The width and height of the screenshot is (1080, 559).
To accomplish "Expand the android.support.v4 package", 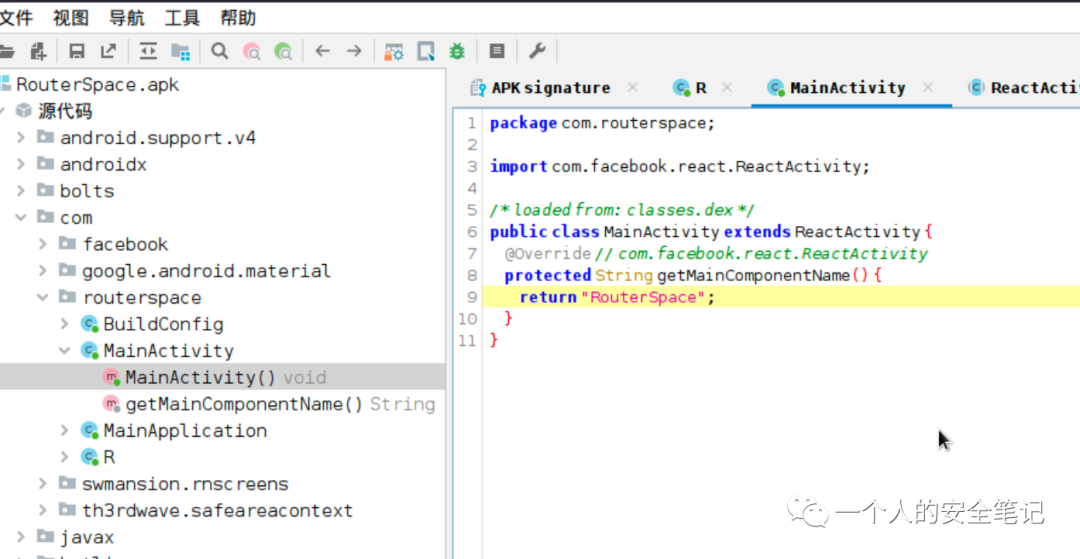I will tap(21, 138).
